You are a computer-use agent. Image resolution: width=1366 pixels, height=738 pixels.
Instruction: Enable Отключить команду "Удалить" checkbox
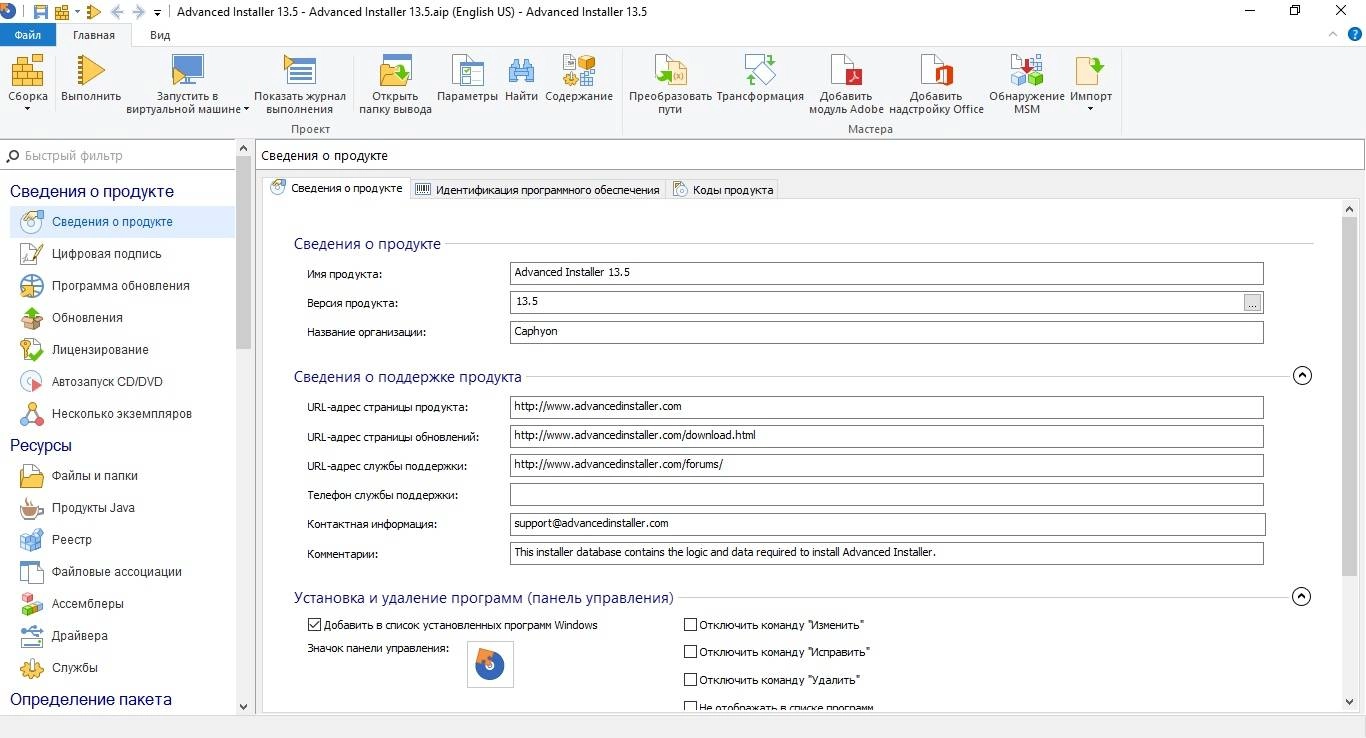[x=690, y=680]
